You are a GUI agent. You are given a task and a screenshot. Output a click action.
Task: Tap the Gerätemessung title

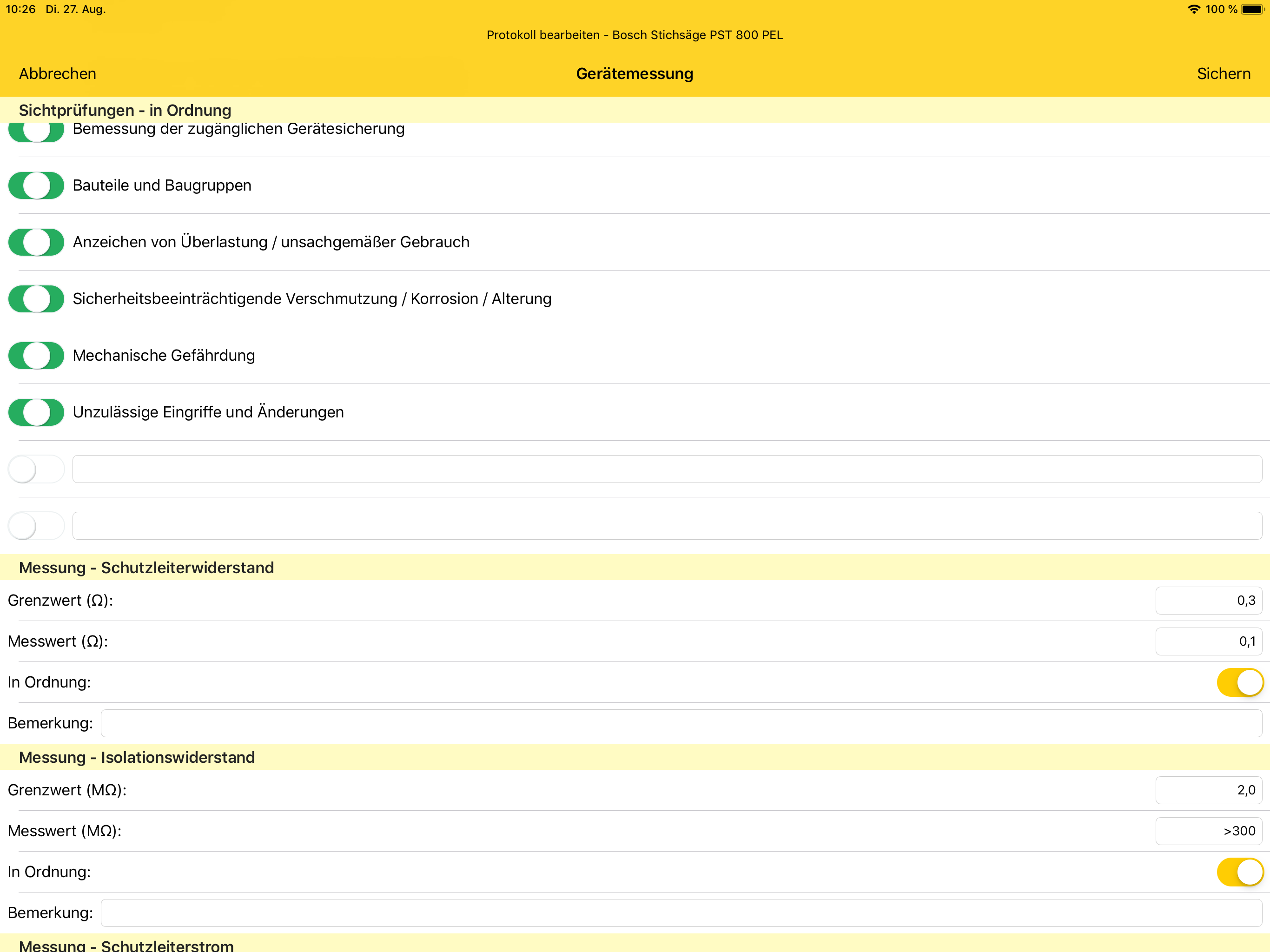635,73
